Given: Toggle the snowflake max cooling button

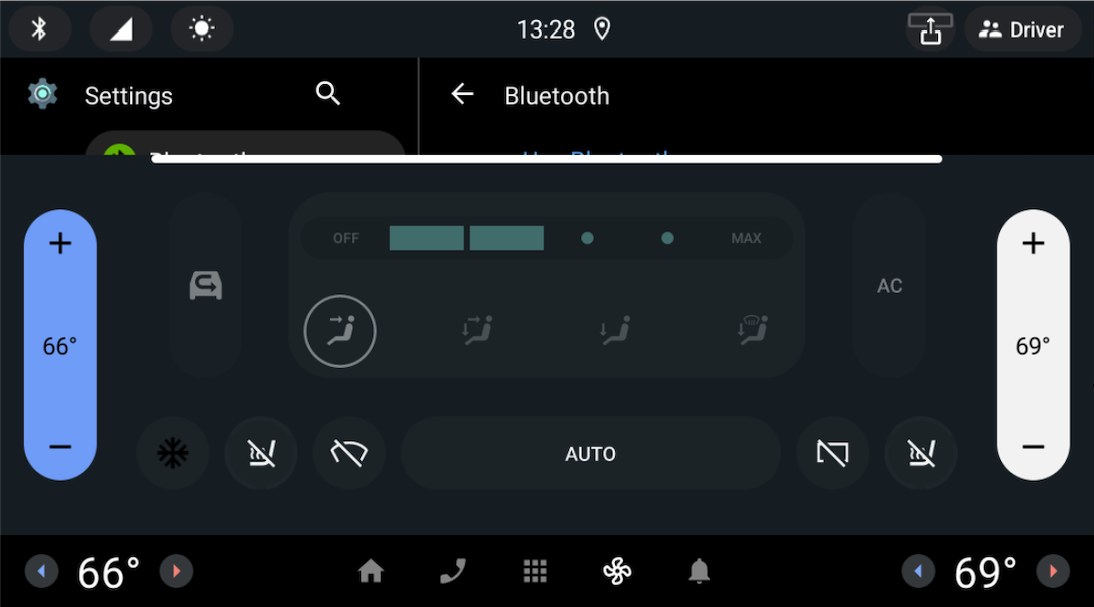Looking at the screenshot, I should pos(172,454).
